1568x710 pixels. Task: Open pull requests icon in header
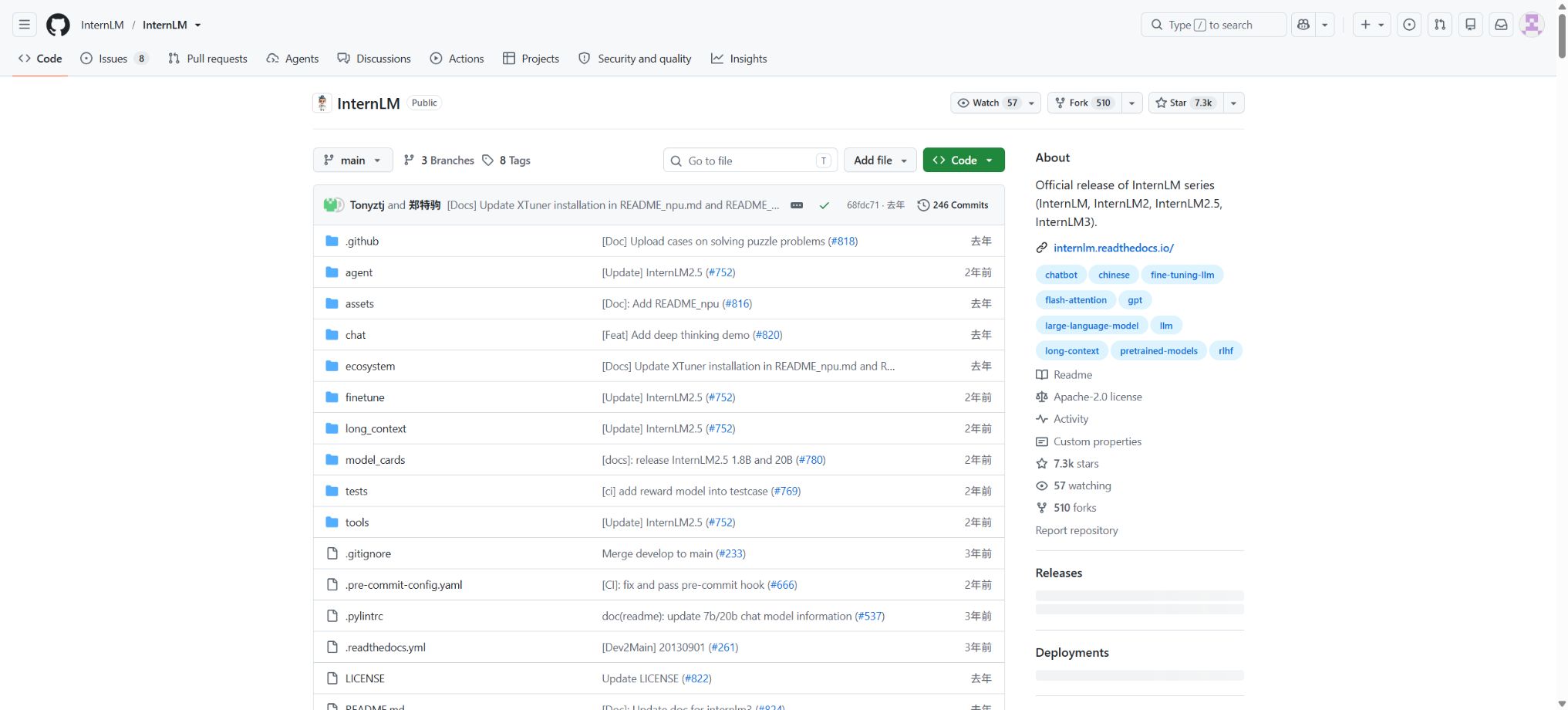coord(1440,25)
